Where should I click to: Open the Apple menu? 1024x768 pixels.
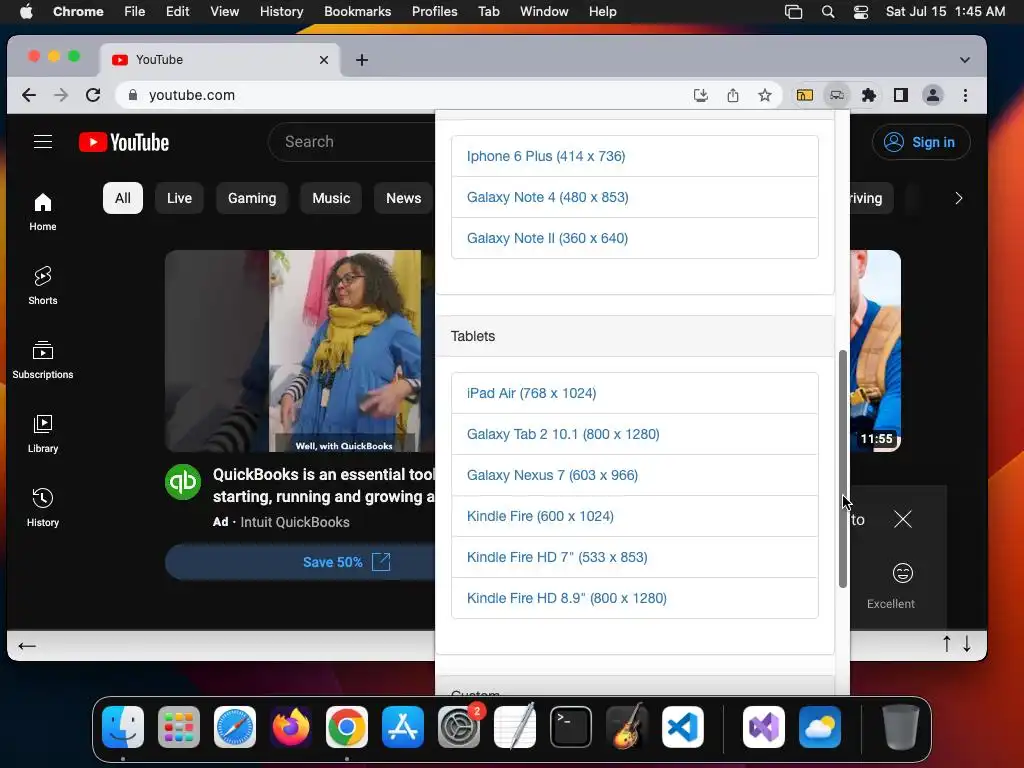(x=26, y=12)
